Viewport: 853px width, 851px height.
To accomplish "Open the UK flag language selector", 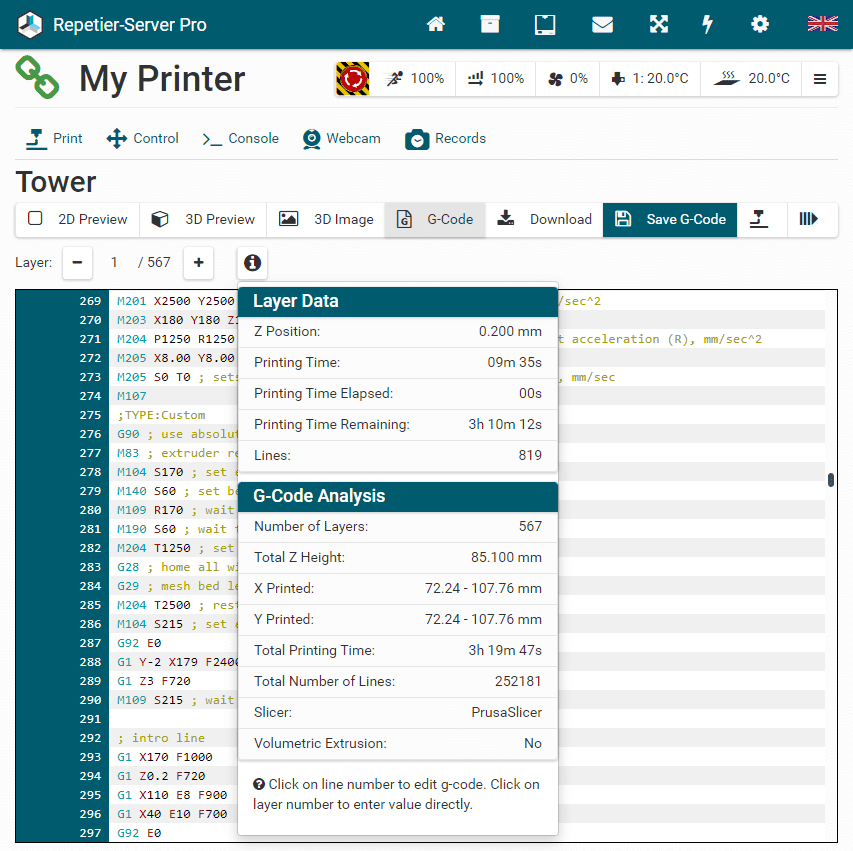I will coord(822,25).
